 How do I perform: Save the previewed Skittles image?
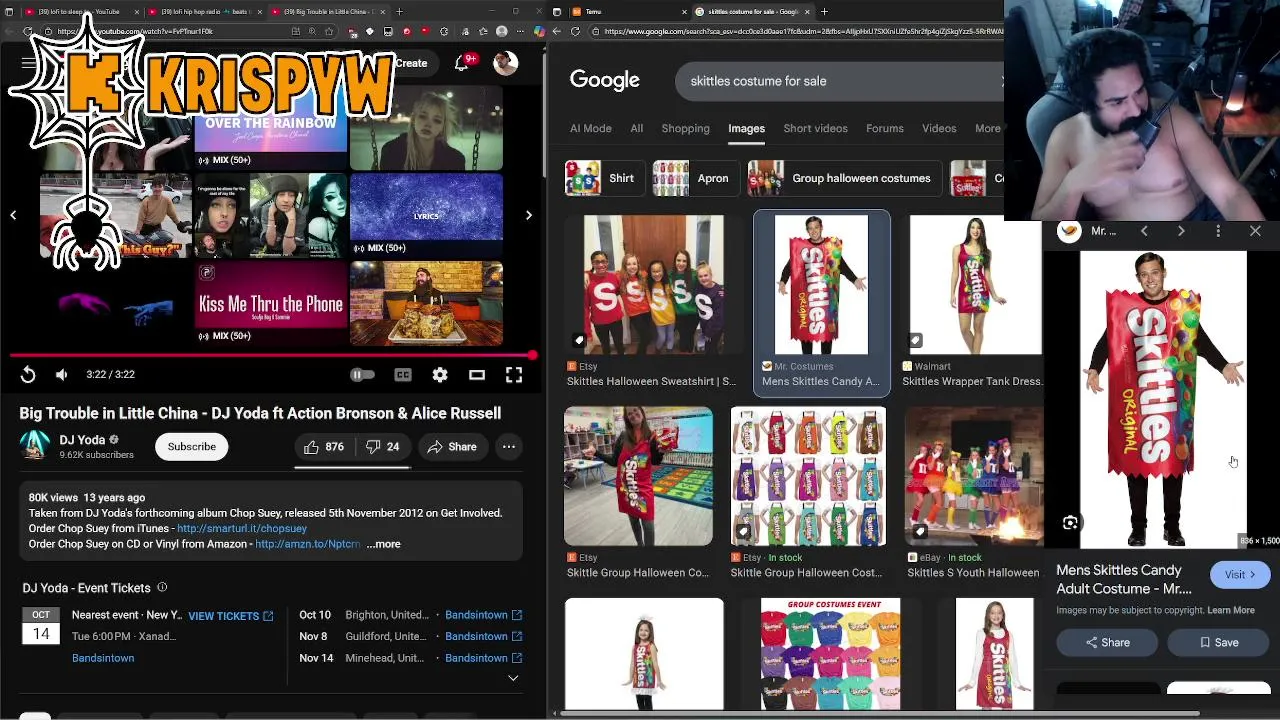[x=1219, y=643]
